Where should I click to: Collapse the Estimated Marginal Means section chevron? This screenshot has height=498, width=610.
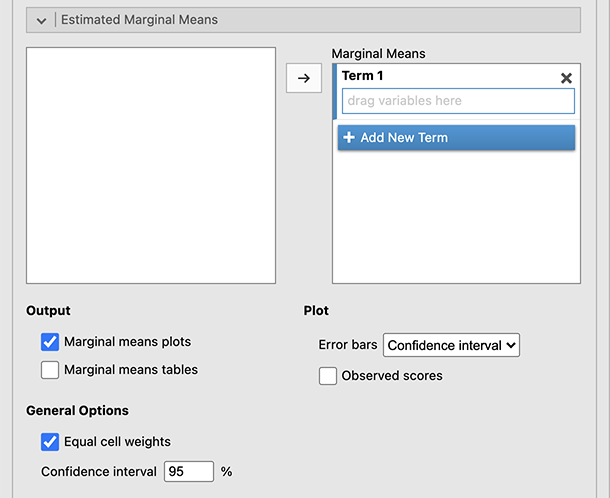42,20
